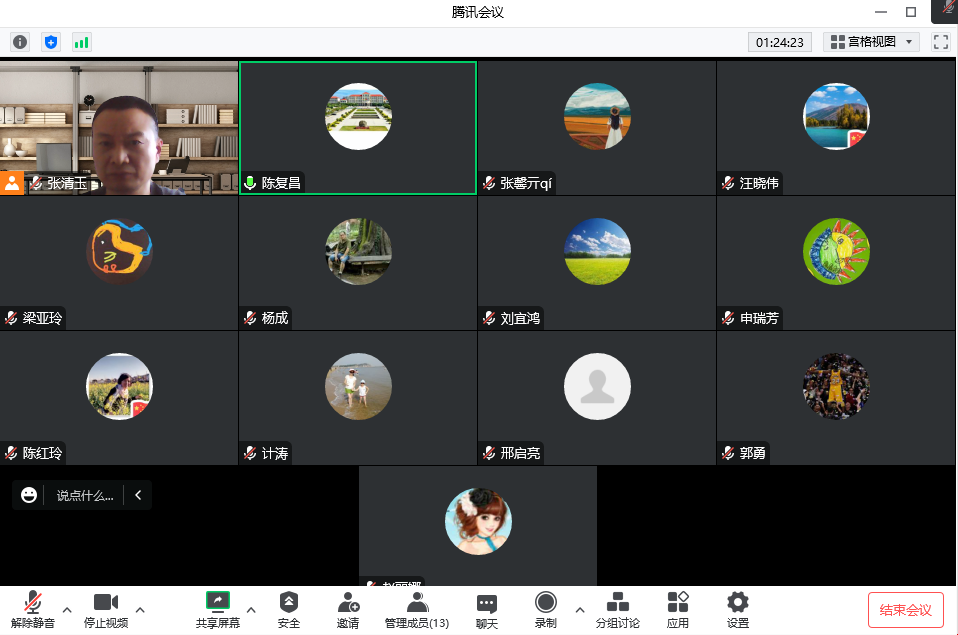Image resolution: width=958 pixels, height=635 pixels.
Task: Collapse the 说点什么 chat bar arrow
Action: 138,495
